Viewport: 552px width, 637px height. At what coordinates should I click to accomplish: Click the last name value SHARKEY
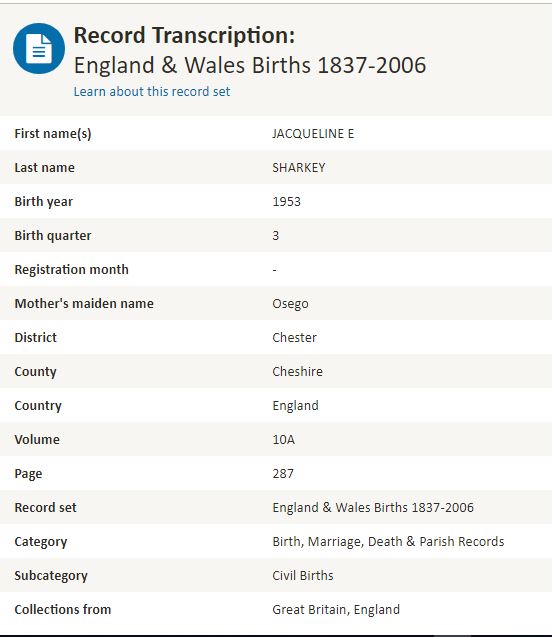(x=299, y=168)
